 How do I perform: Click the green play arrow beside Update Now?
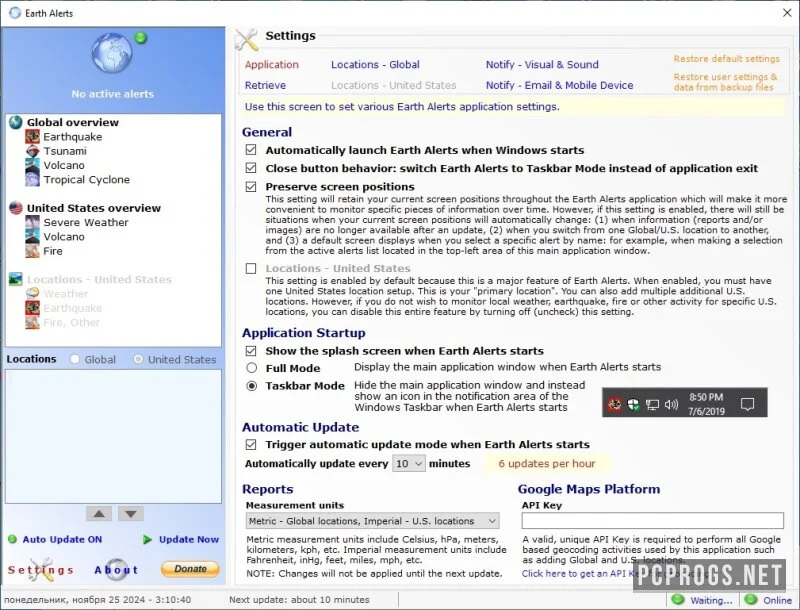(147, 539)
